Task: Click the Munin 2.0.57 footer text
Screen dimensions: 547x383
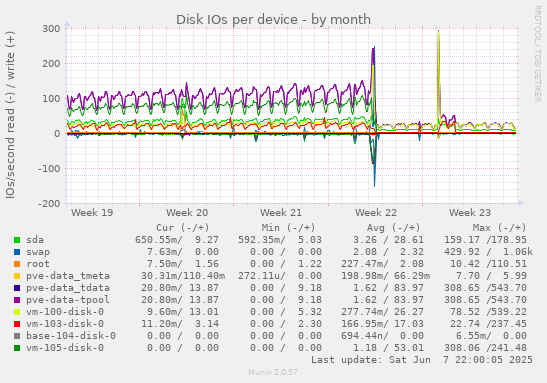Action: (x=273, y=373)
